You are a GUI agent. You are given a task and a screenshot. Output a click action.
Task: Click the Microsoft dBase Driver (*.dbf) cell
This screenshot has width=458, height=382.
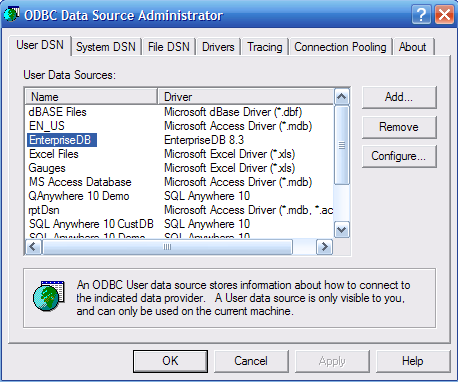pos(233,112)
